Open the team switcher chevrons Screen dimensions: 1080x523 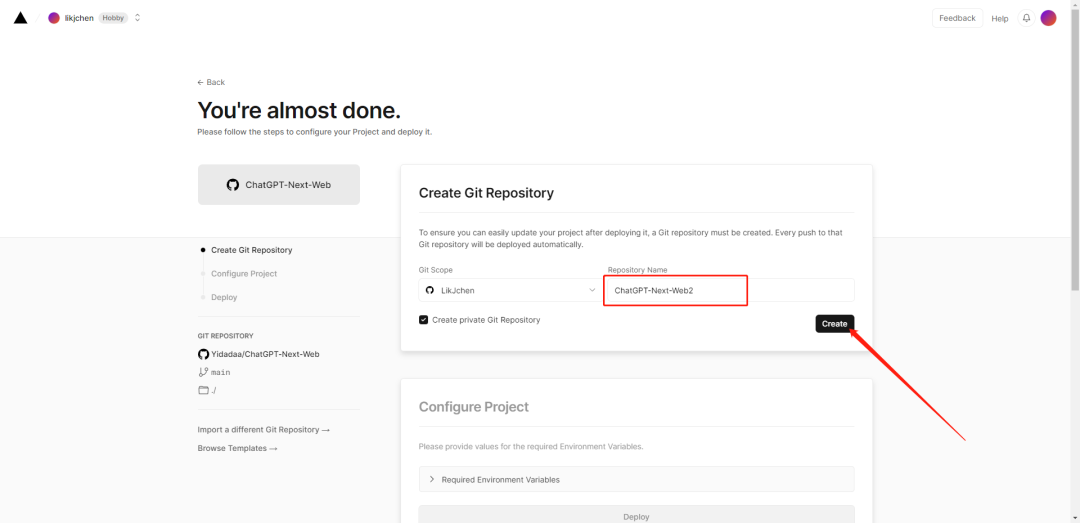pyautogui.click(x=137, y=18)
